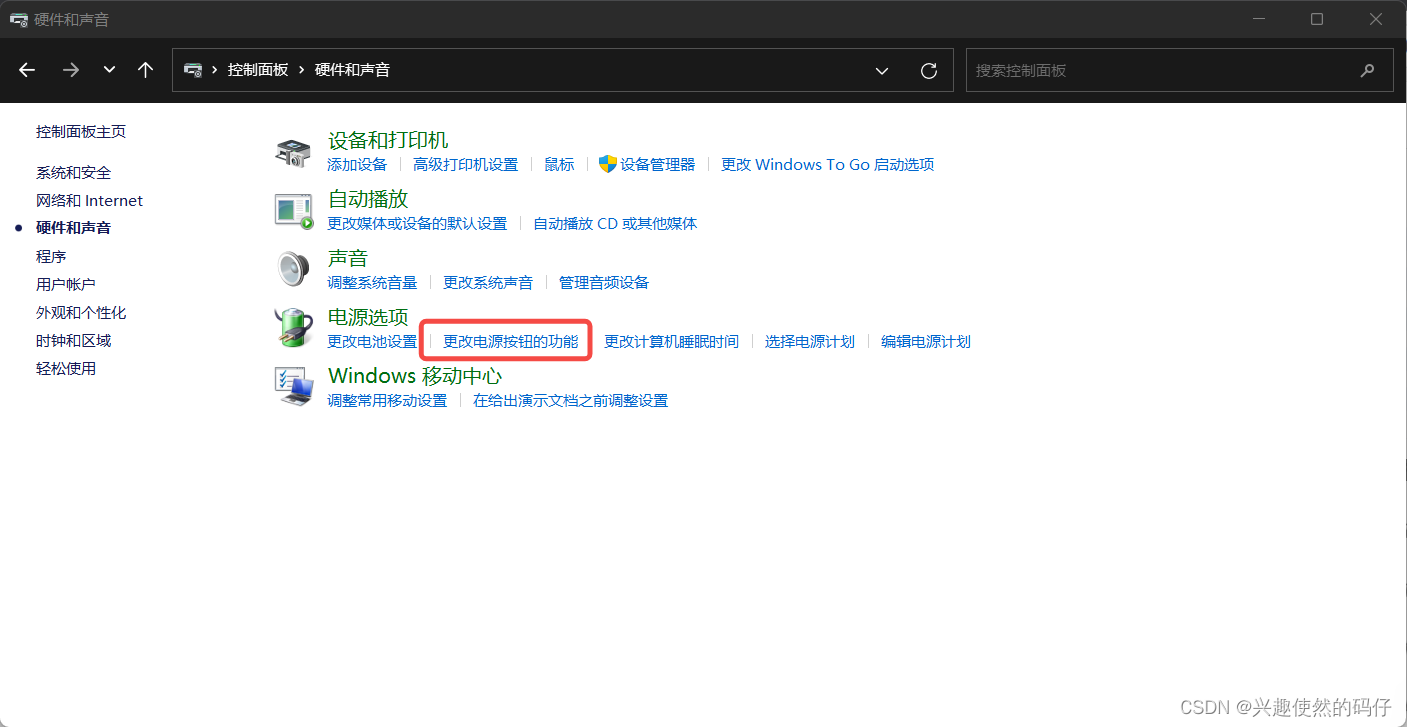Click the title bar window icon

(18, 19)
